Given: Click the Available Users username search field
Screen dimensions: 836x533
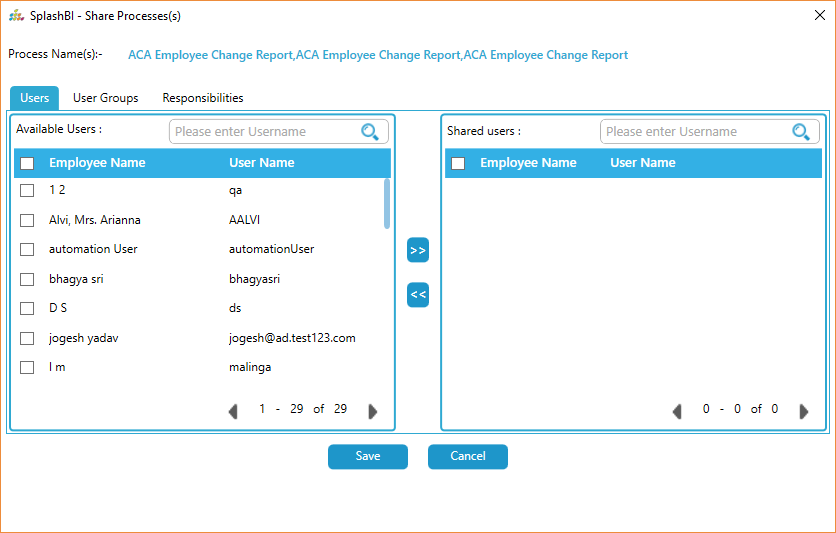Looking at the screenshot, I should point(278,132).
